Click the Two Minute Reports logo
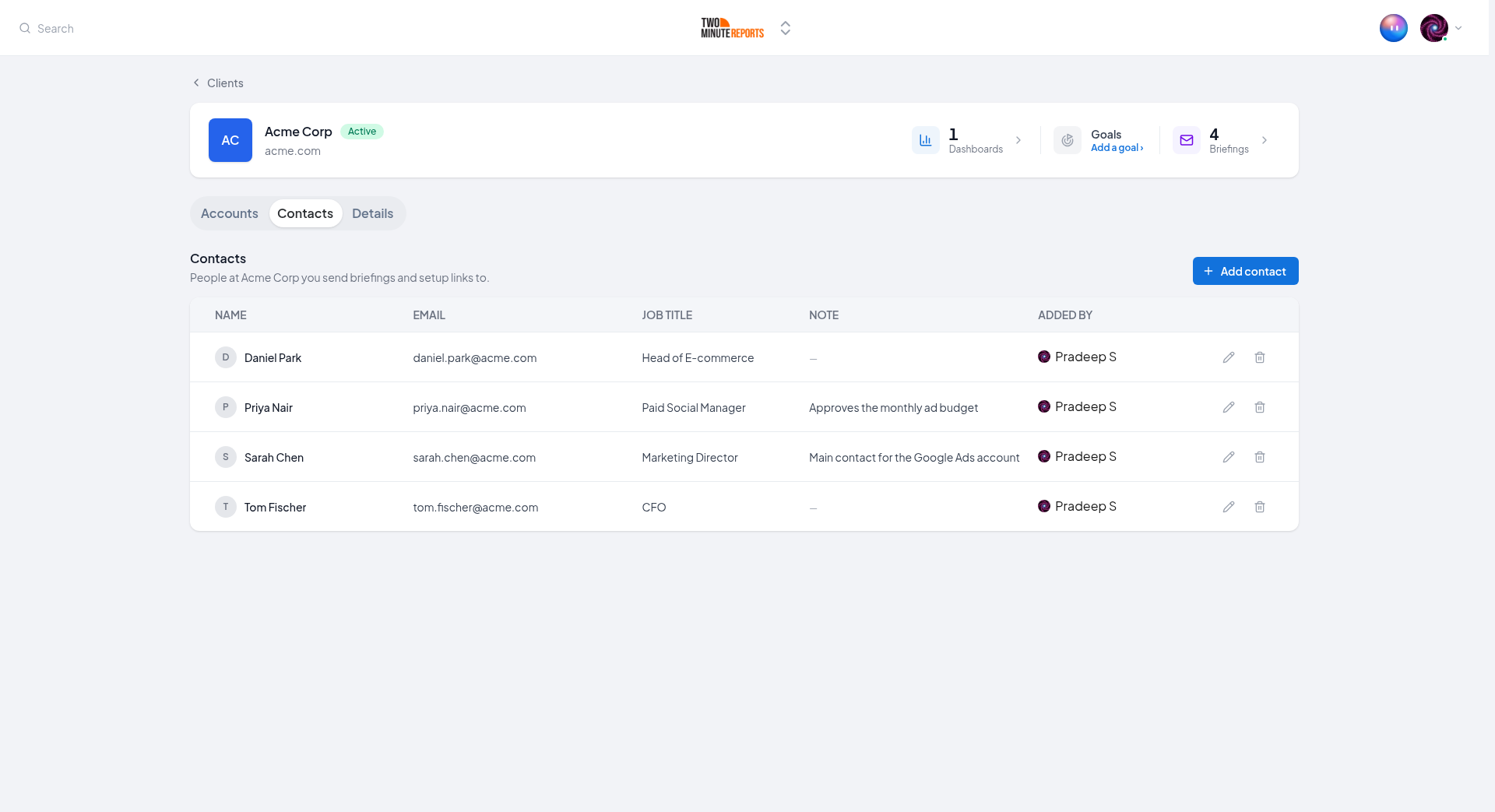Viewport: 1495px width, 812px height. click(732, 28)
